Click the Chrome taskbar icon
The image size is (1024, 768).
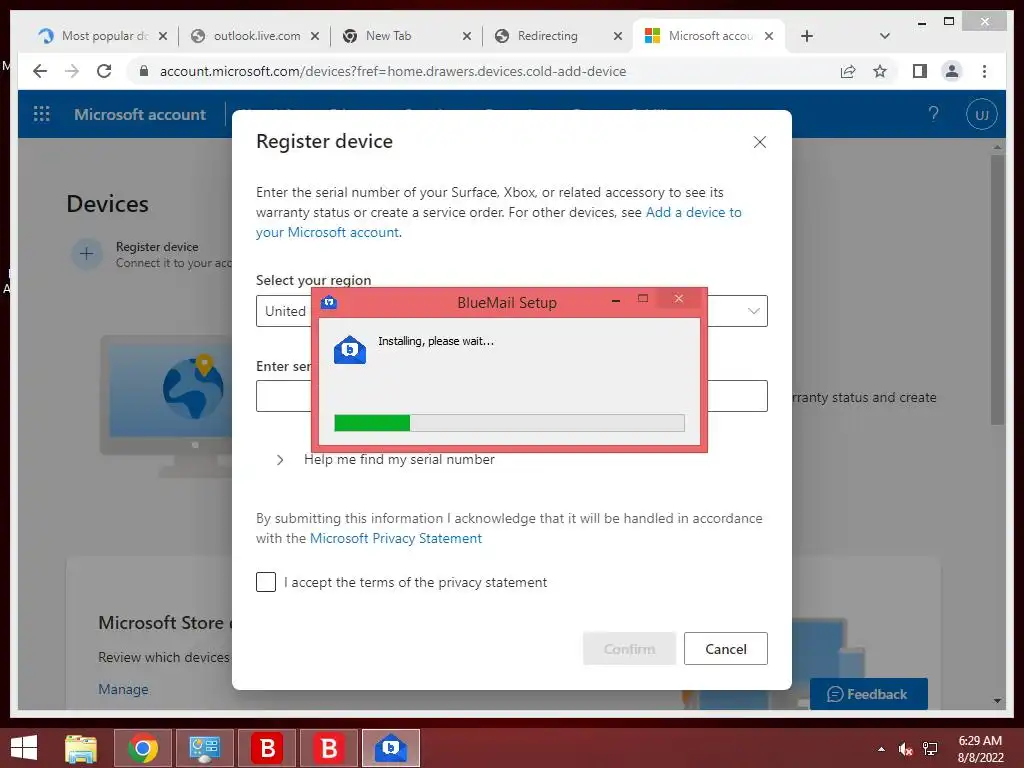pyautogui.click(x=143, y=748)
